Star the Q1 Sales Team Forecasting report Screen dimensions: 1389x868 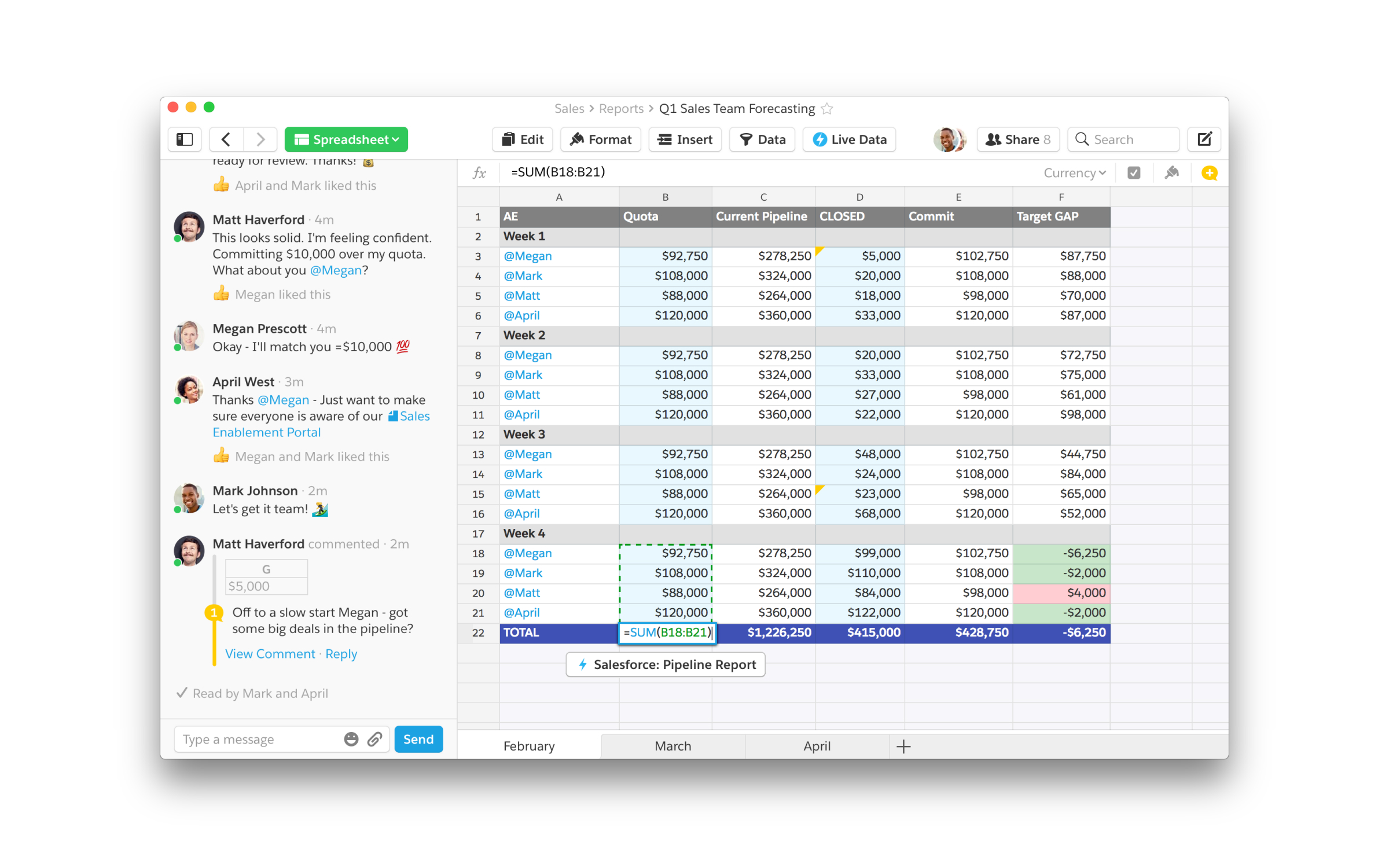(x=827, y=109)
